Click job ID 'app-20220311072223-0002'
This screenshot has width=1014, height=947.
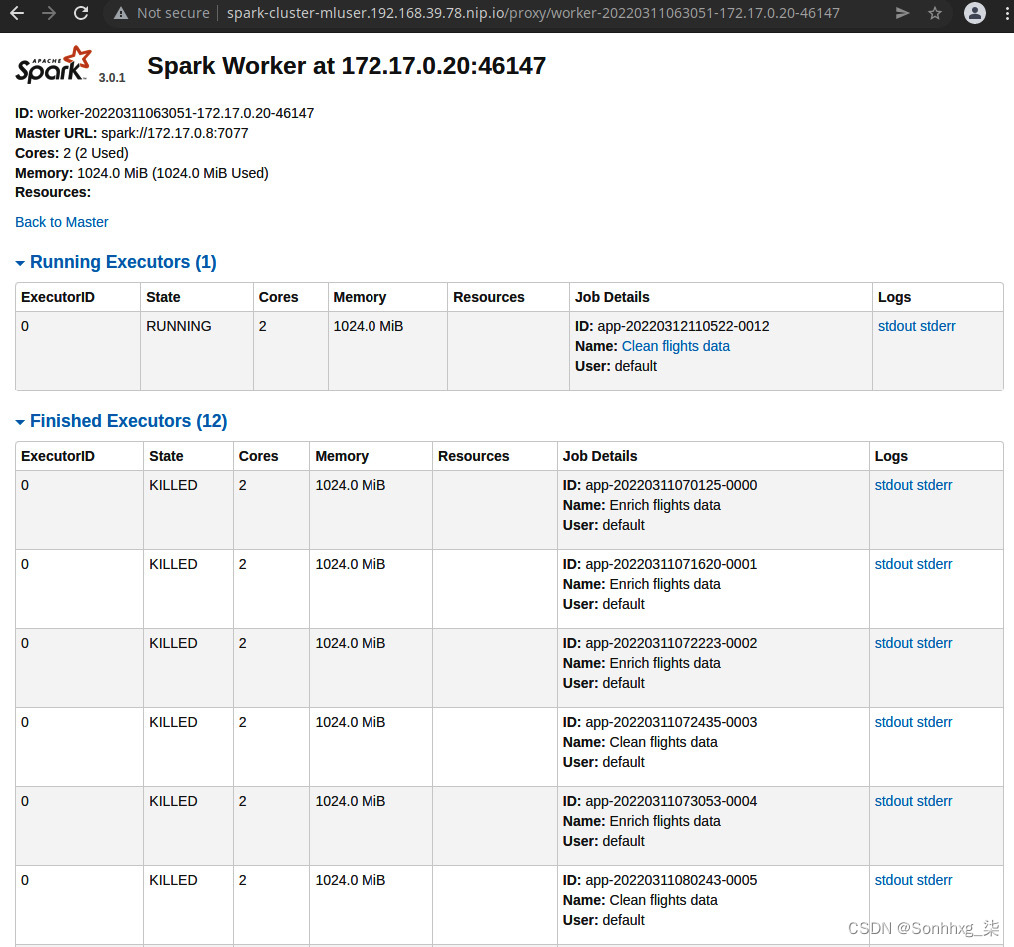point(671,643)
